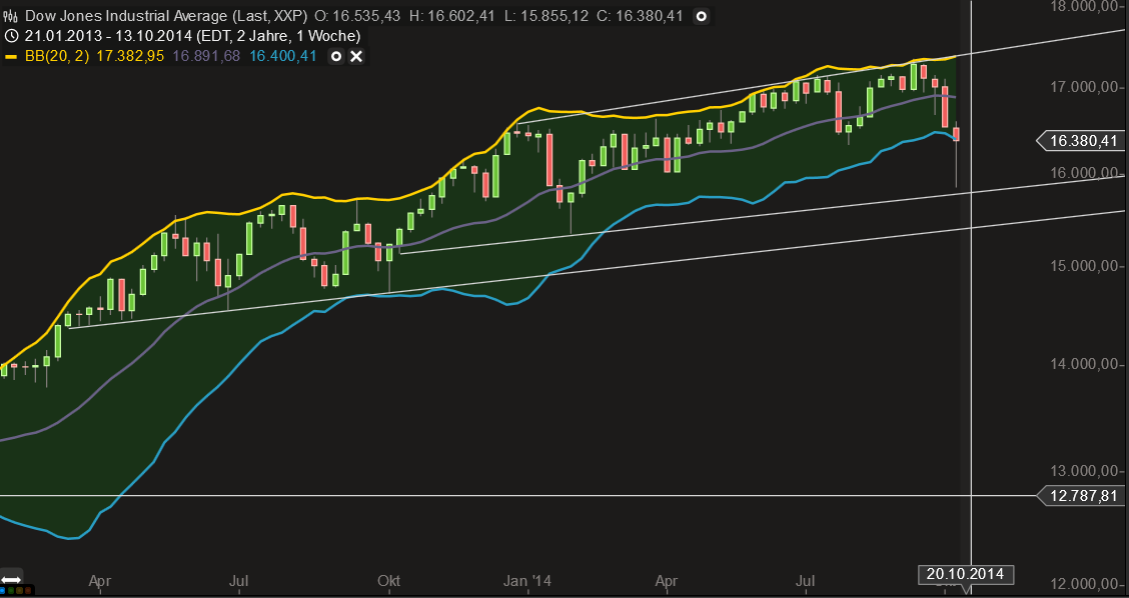The width and height of the screenshot is (1129, 598).
Task: Click time axis label 'Jan '14'
Action: [526, 580]
